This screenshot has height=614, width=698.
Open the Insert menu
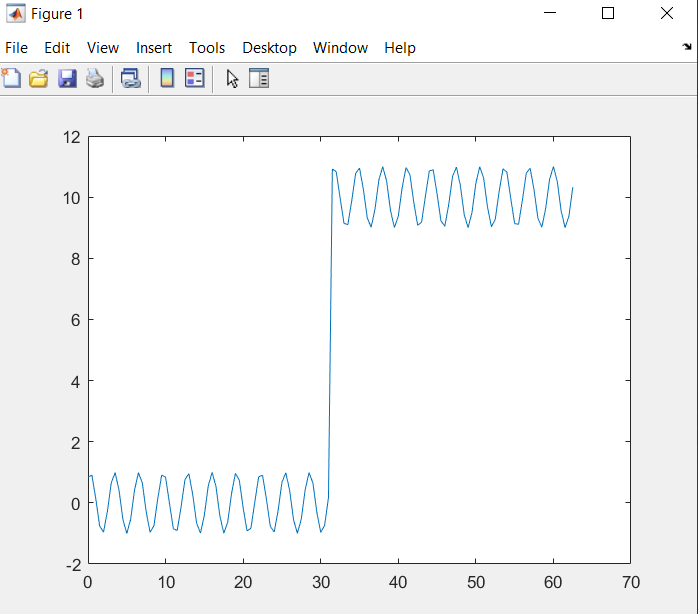click(154, 48)
